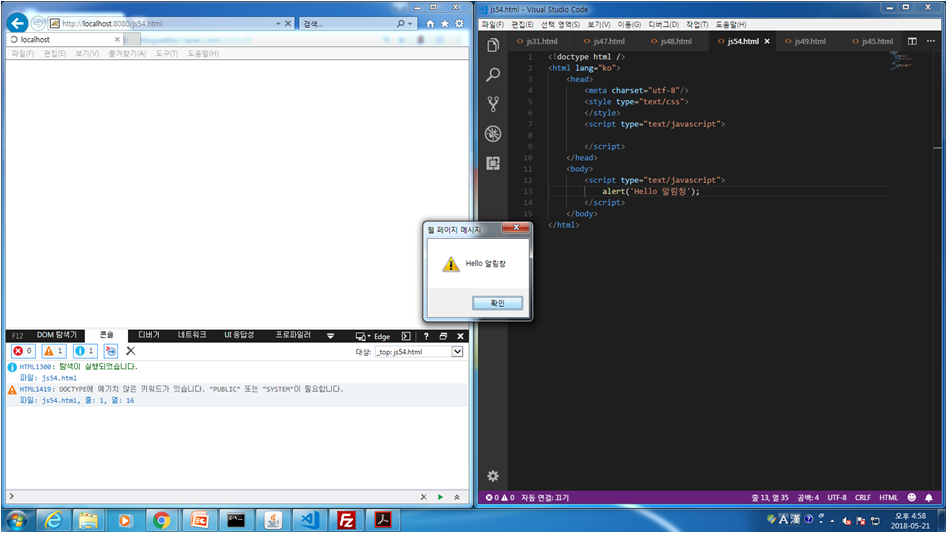Viewport: 947px width, 533px height.
Task: Change language mode HTML in status bar
Action: click(888, 497)
